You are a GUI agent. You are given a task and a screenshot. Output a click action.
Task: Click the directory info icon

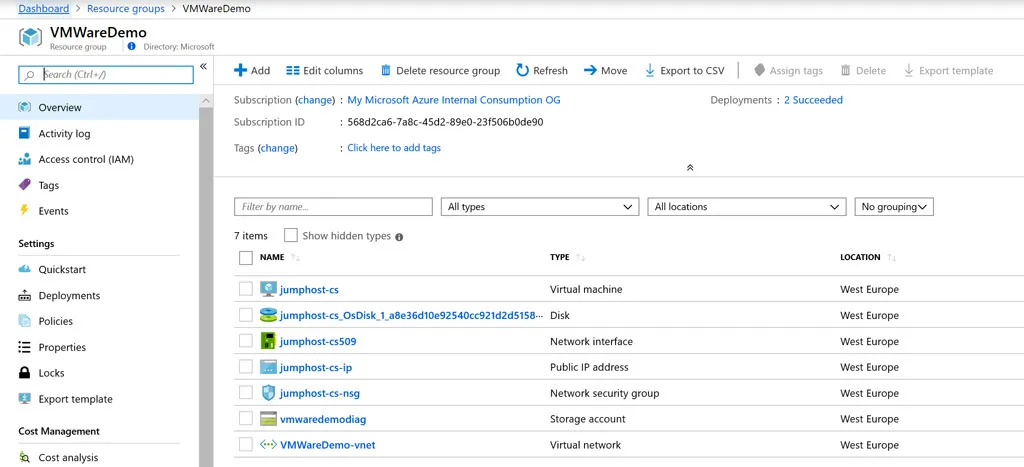132,47
